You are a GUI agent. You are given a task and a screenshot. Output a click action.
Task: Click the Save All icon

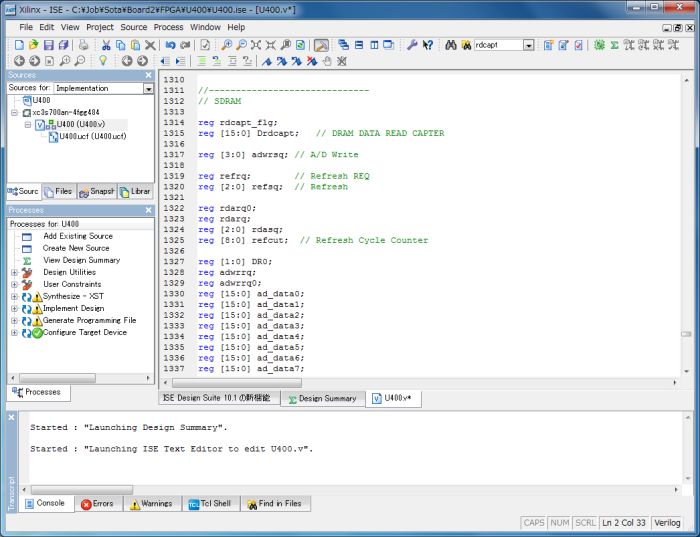64,45
